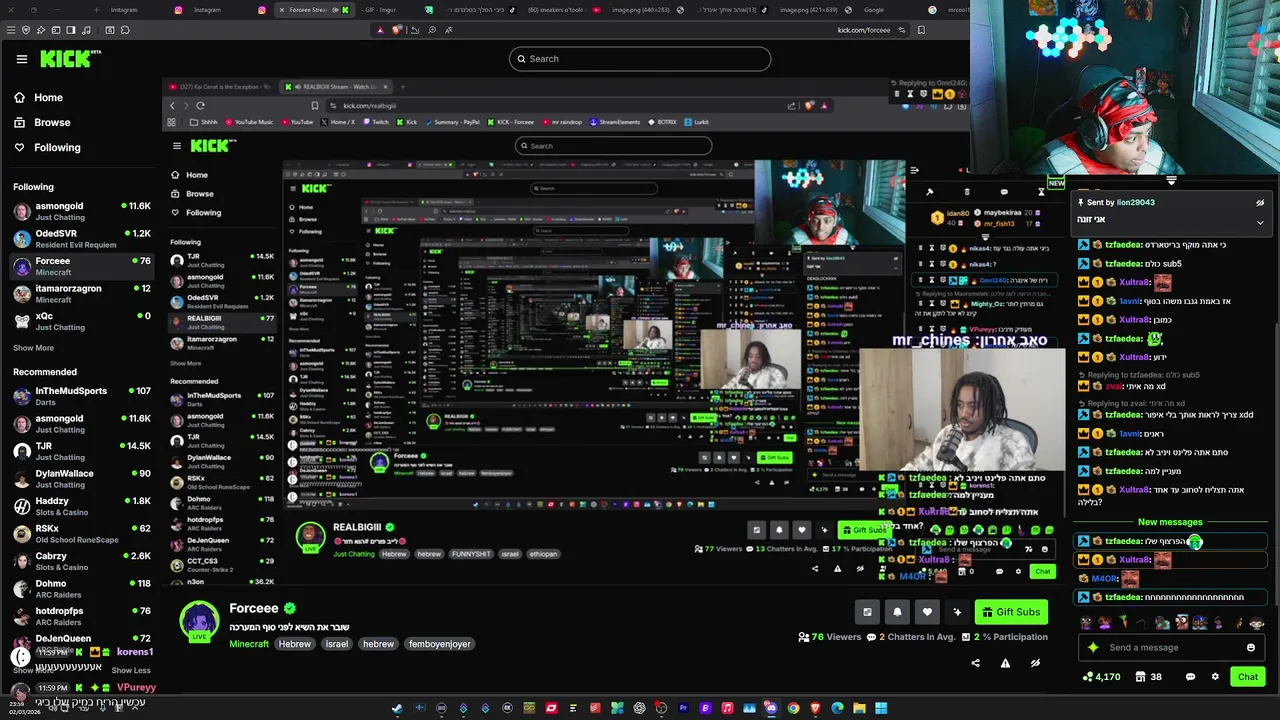The height and width of the screenshot is (720, 1280).
Task: Toggle the crossed-eye hide icon under stream stats
Action: 1035,662
